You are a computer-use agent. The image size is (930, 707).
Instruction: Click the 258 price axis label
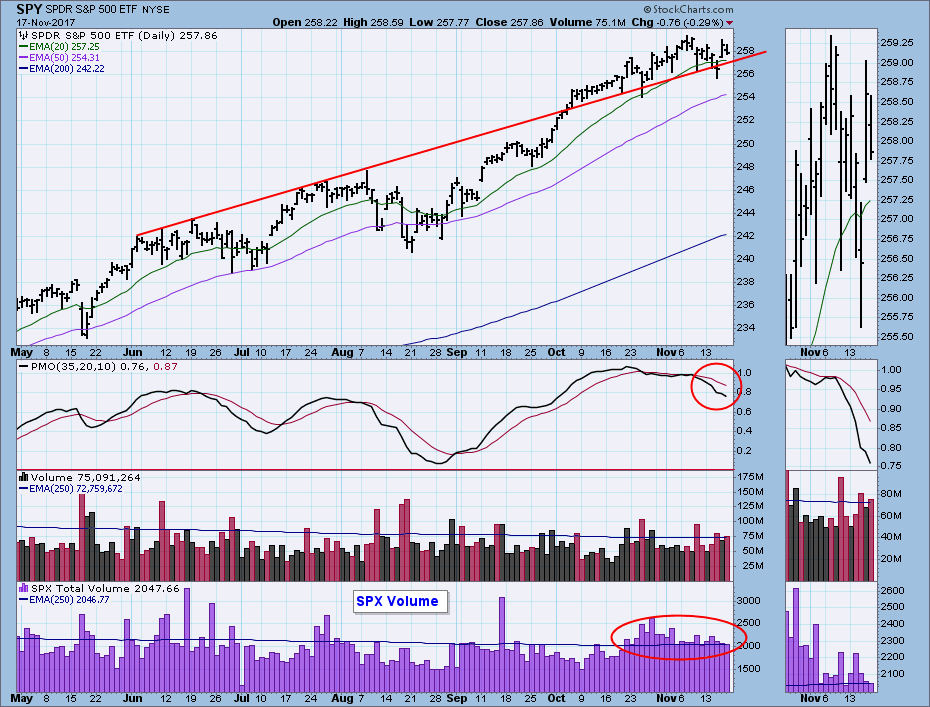click(x=746, y=50)
